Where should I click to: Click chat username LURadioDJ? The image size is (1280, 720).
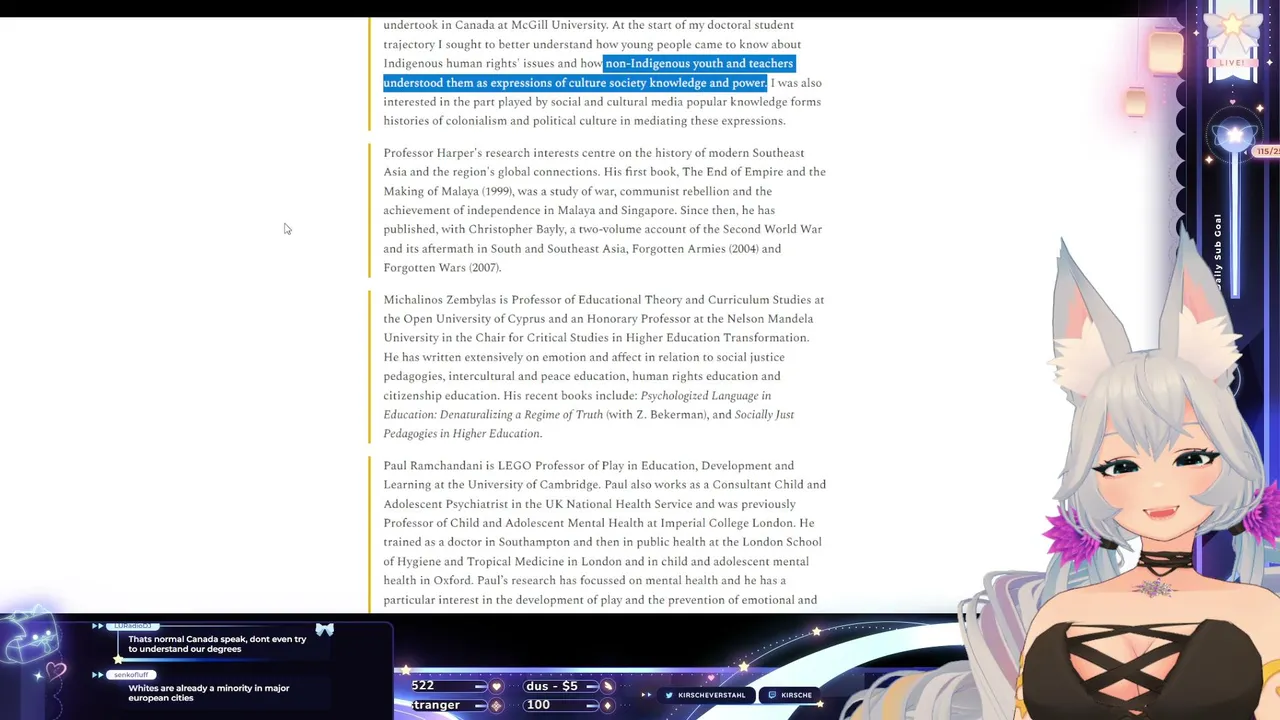point(132,626)
